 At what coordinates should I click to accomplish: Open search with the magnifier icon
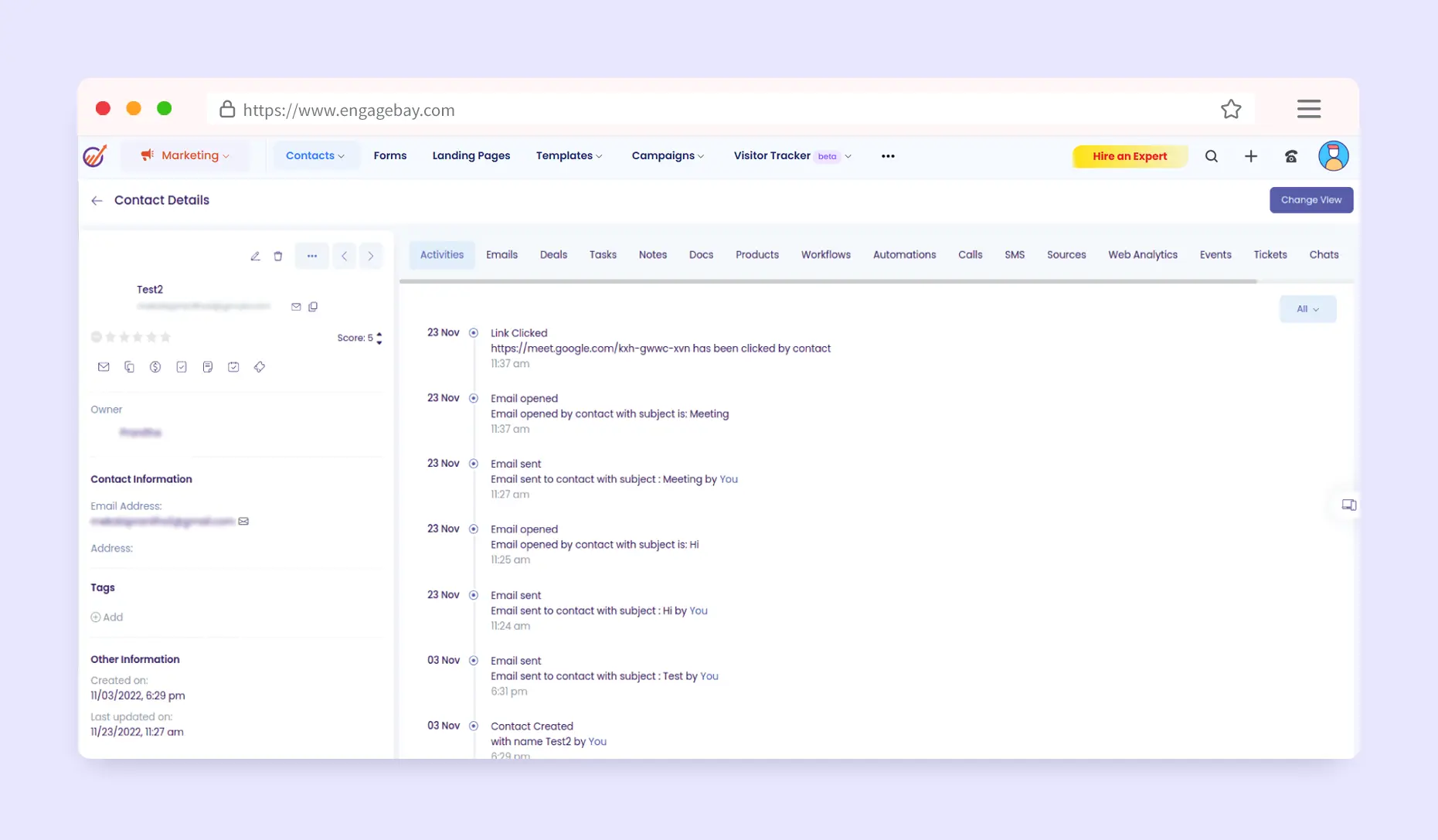click(1211, 156)
